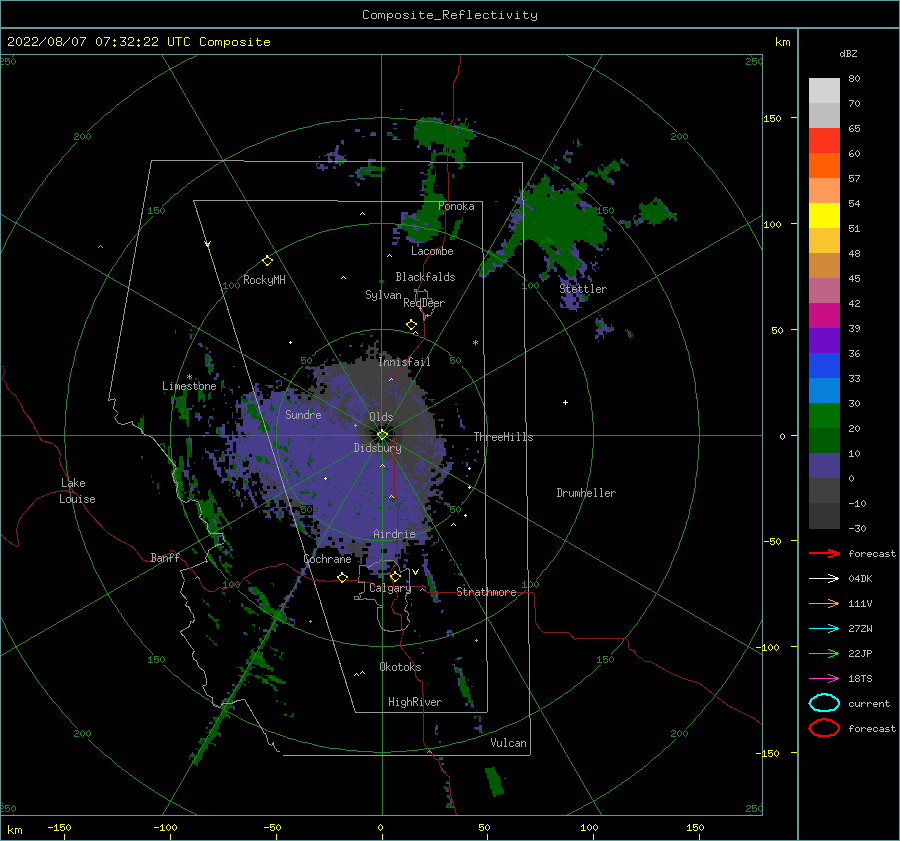Click the Strathmore city label

pyautogui.click(x=486, y=592)
